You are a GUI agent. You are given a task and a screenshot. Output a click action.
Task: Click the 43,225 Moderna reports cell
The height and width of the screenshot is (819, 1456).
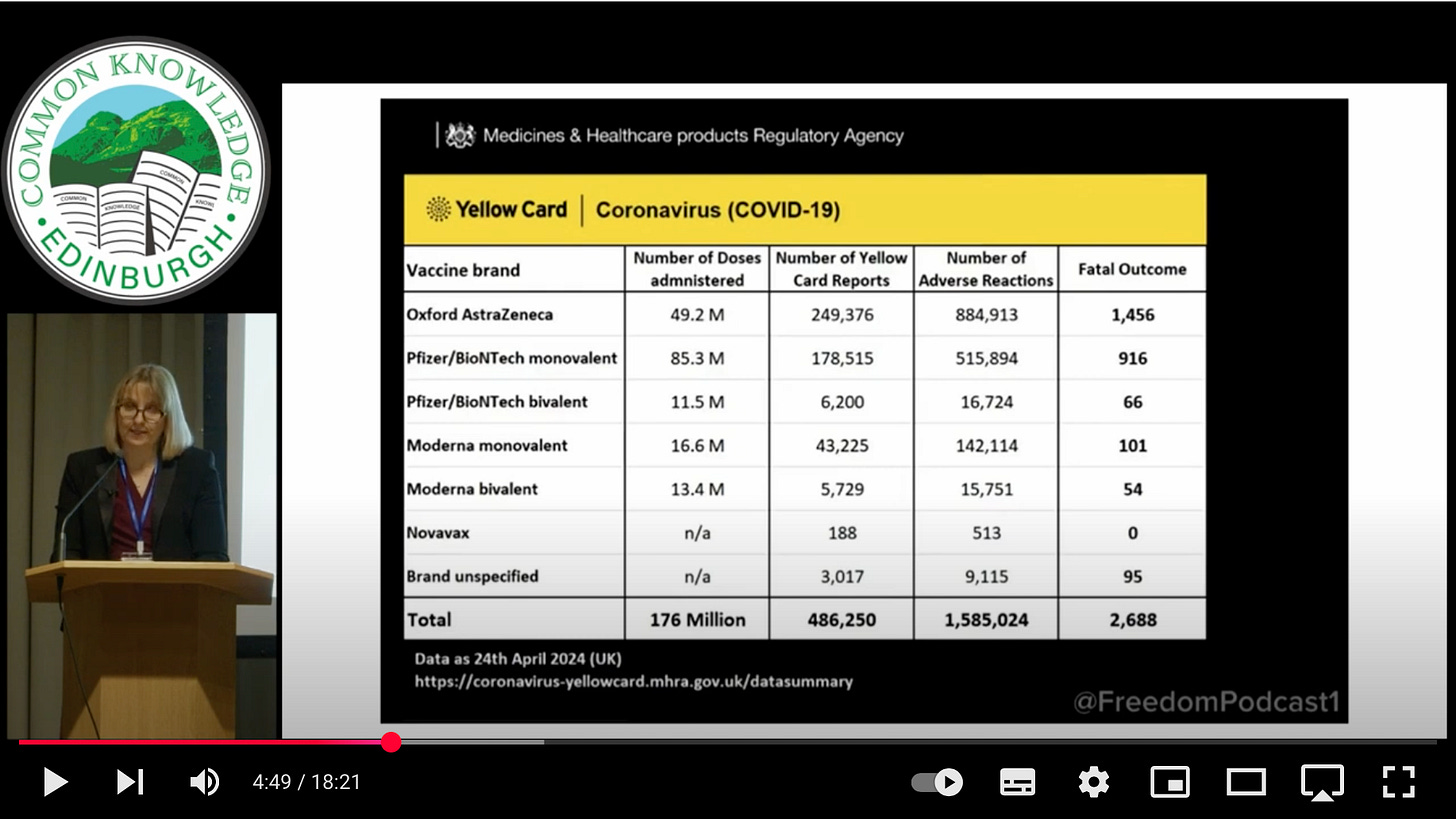pos(842,445)
